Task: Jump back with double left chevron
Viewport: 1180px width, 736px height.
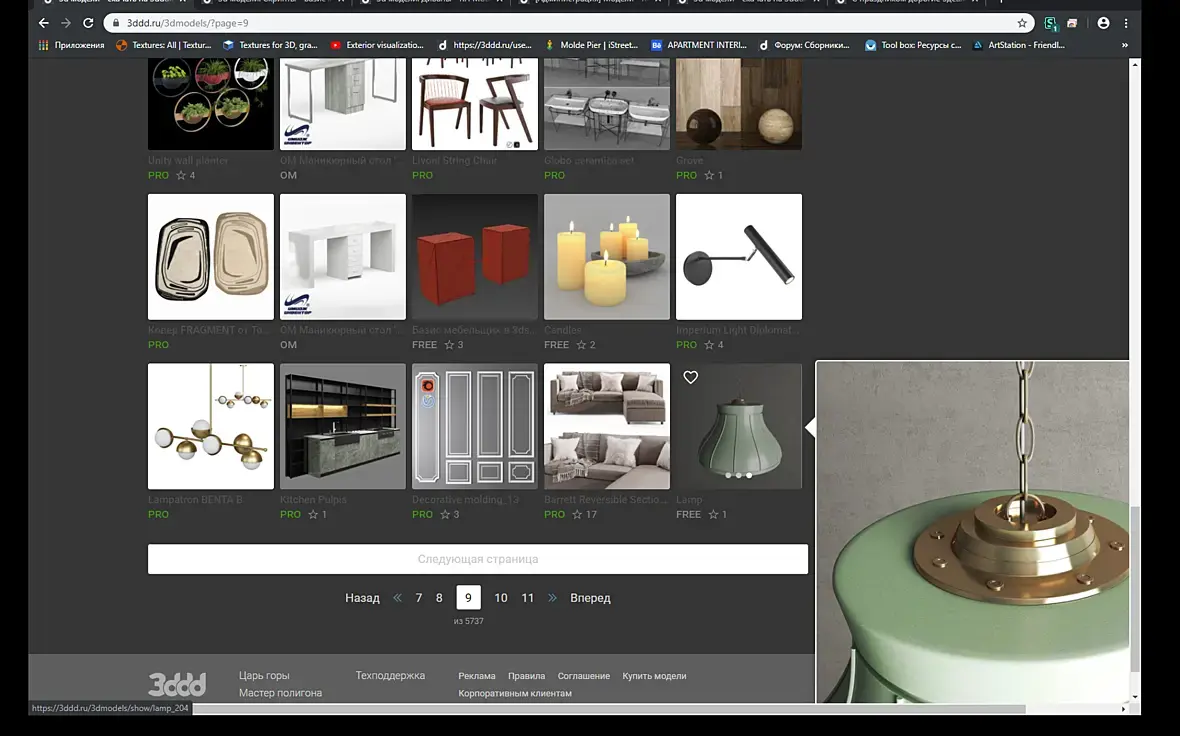Action: coord(397,598)
